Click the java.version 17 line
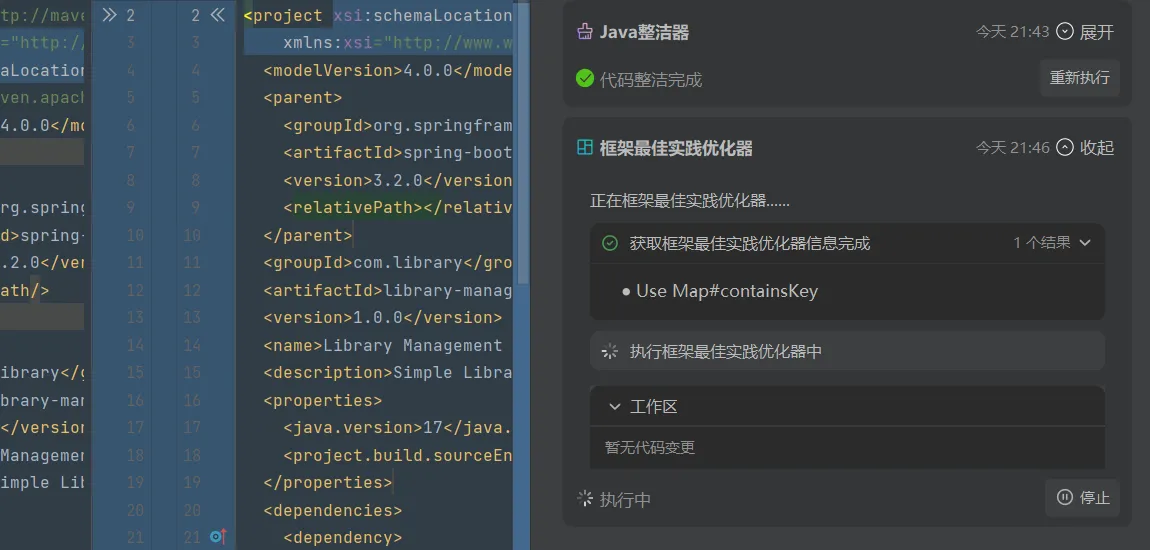Image resolution: width=1150 pixels, height=550 pixels. [x=398, y=428]
